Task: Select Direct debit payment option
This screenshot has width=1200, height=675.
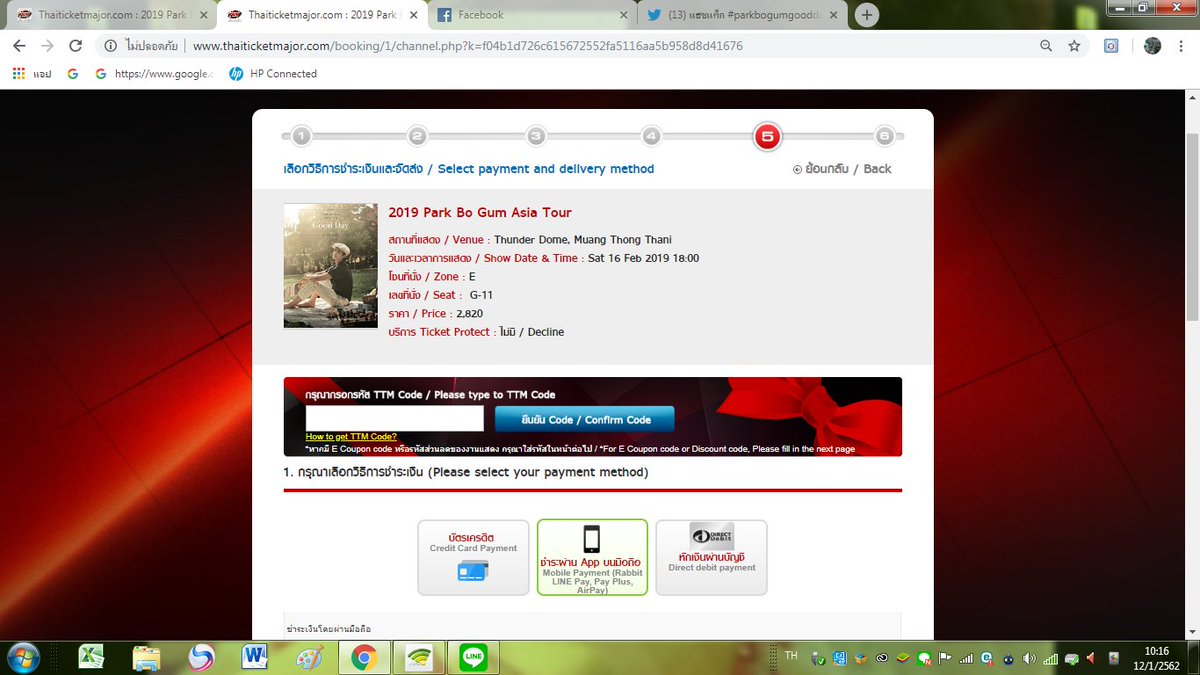Action: pos(711,557)
